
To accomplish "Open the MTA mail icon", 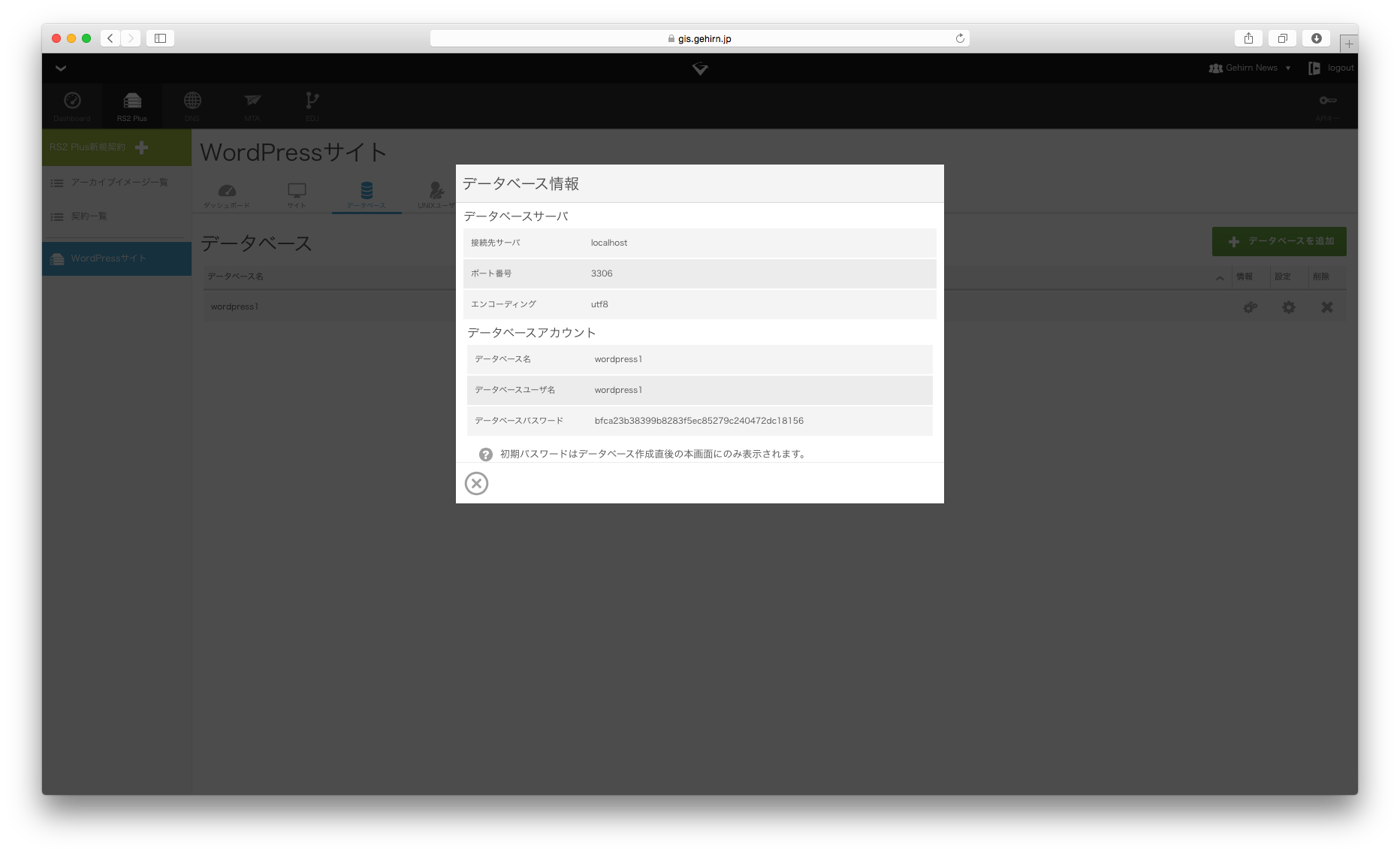I will pyautogui.click(x=252, y=106).
